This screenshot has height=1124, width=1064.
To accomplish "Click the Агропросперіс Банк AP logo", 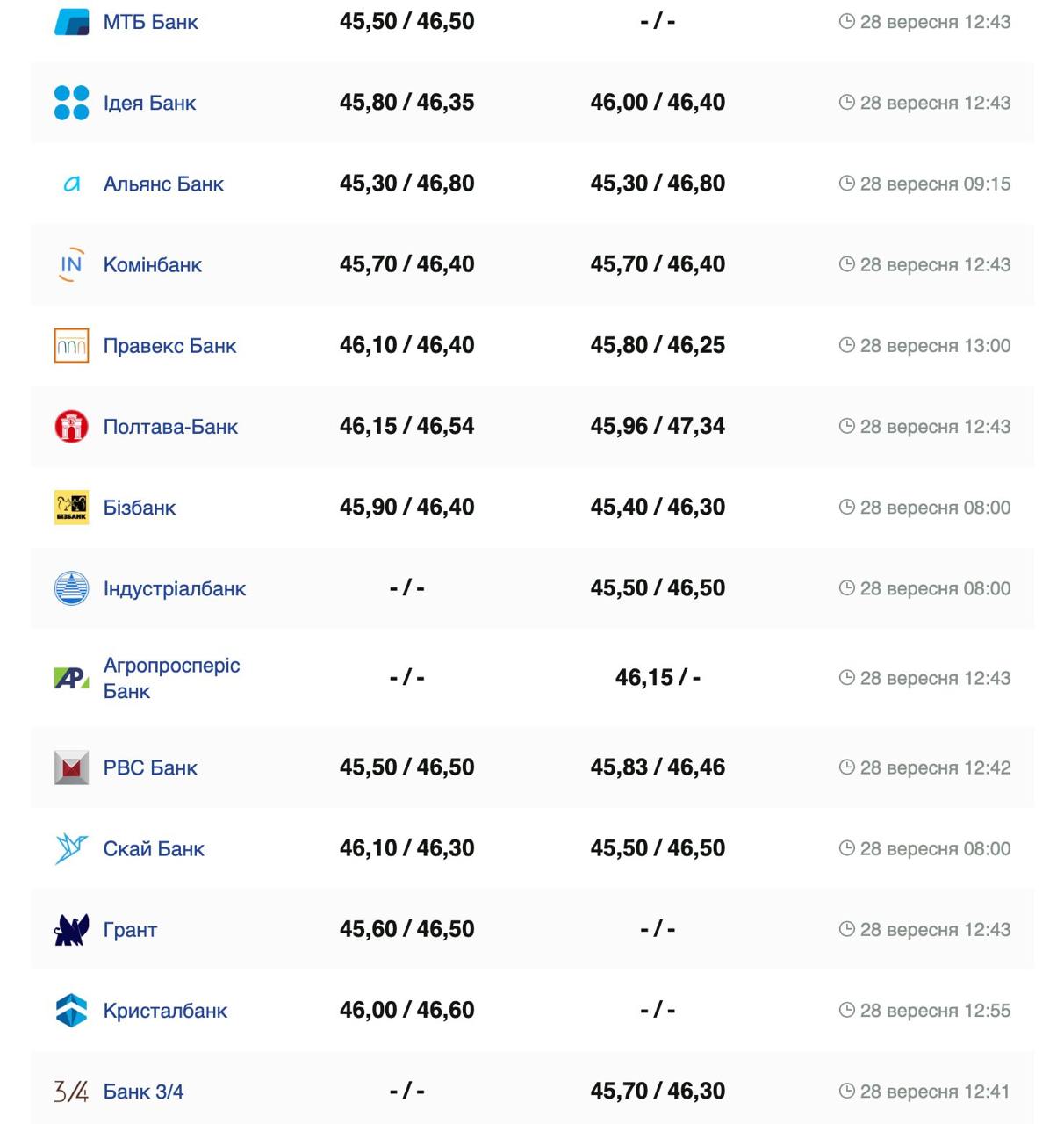I will coord(71,678).
